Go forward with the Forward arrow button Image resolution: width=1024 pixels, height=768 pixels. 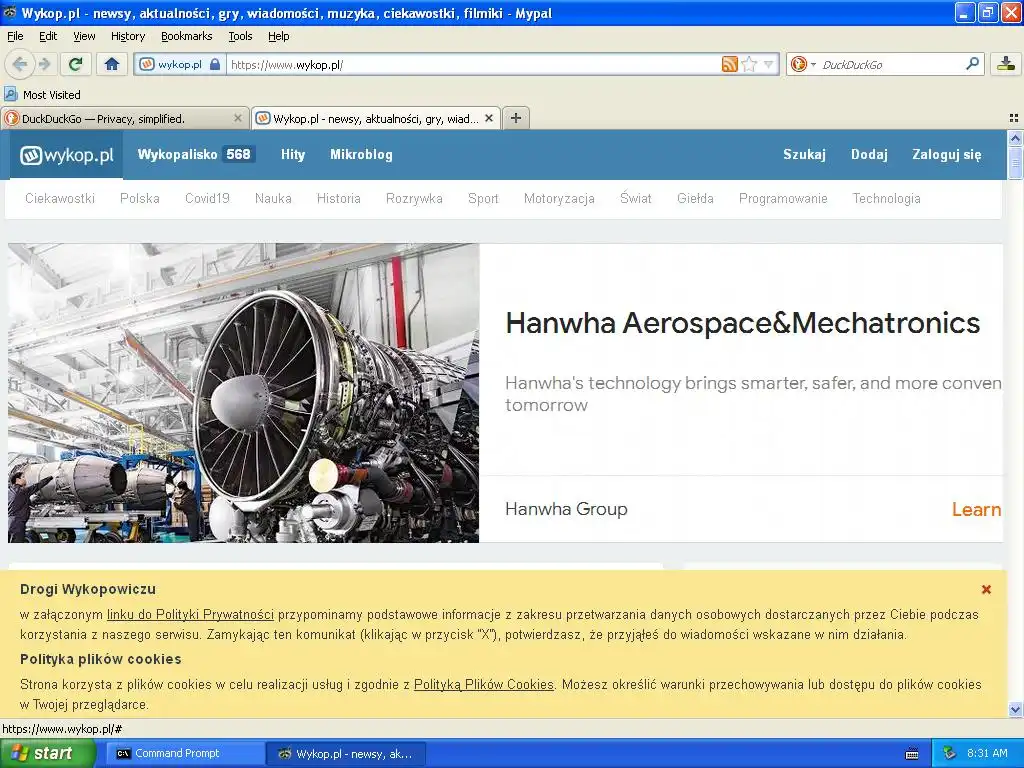point(44,64)
